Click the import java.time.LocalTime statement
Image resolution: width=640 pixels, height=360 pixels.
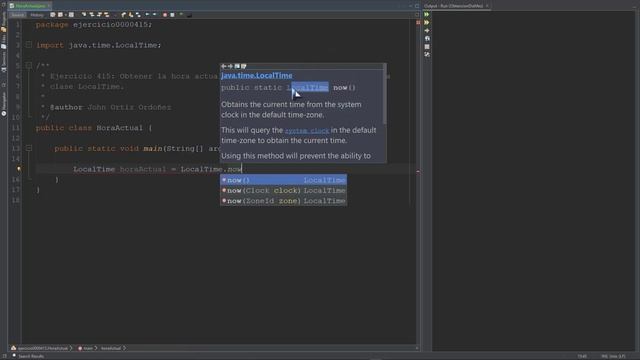click(99, 45)
